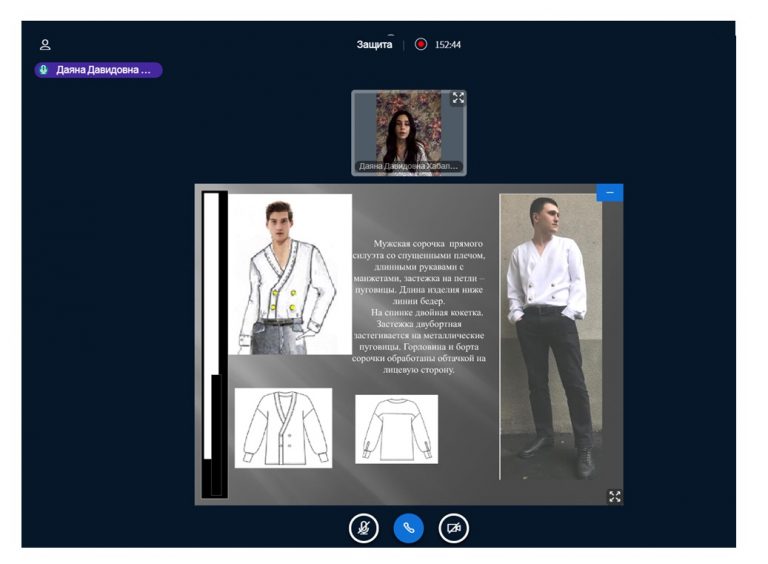This screenshot has width=768, height=564.
Task: Click the fashion sketch of man in shirt
Action: 290,274
